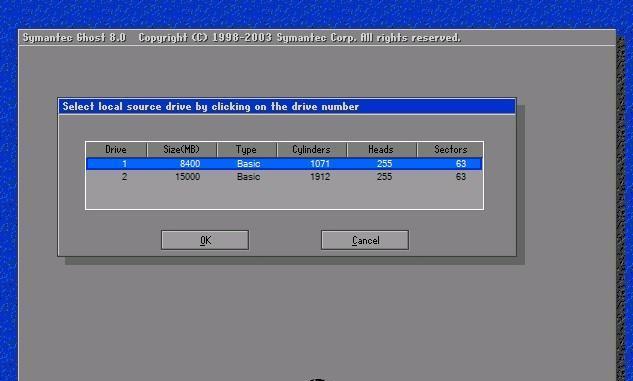Viewport: 633px width, 381px height.
Task: Click the Symantec Ghost 8.0 title text
Action: [74, 38]
